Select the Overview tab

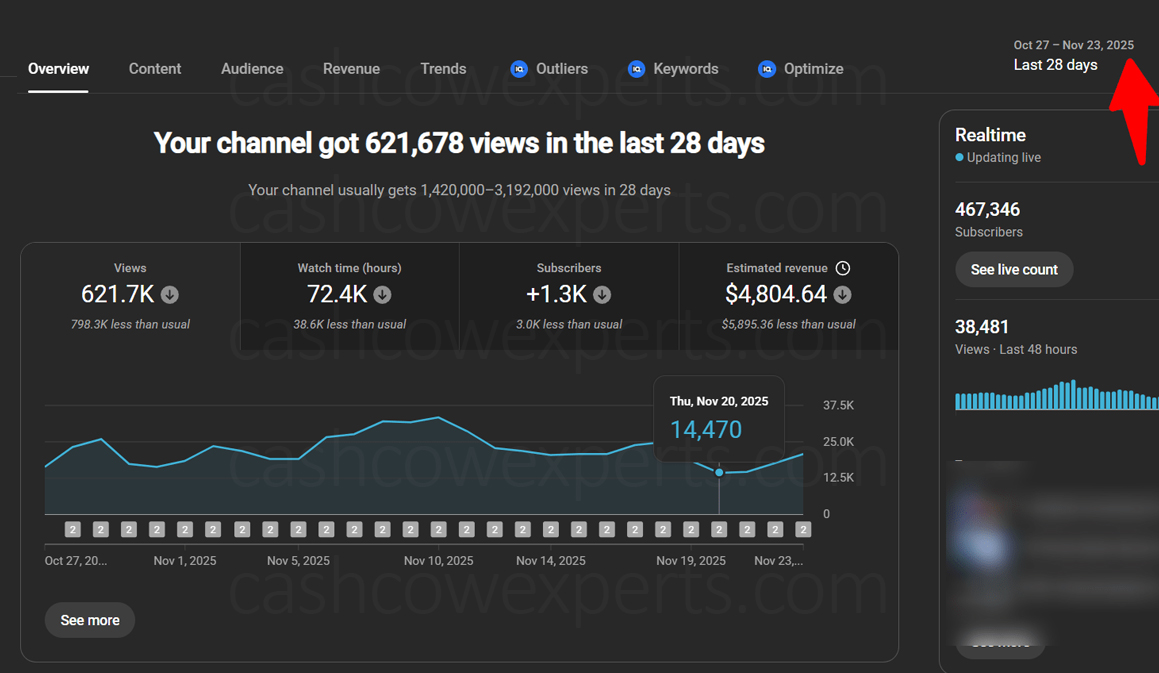click(58, 69)
